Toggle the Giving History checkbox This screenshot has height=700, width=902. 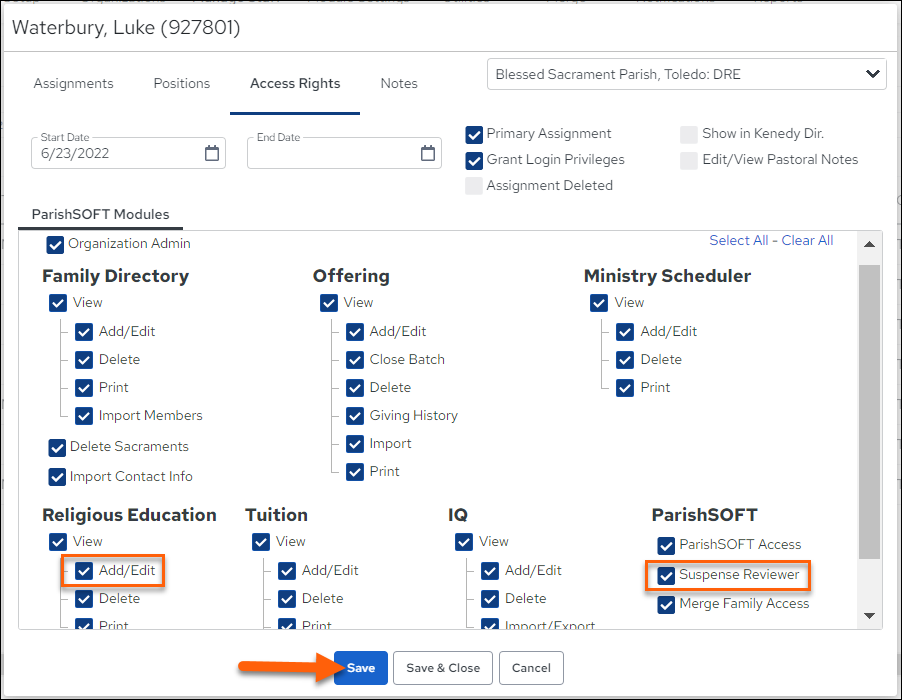[x=355, y=416]
